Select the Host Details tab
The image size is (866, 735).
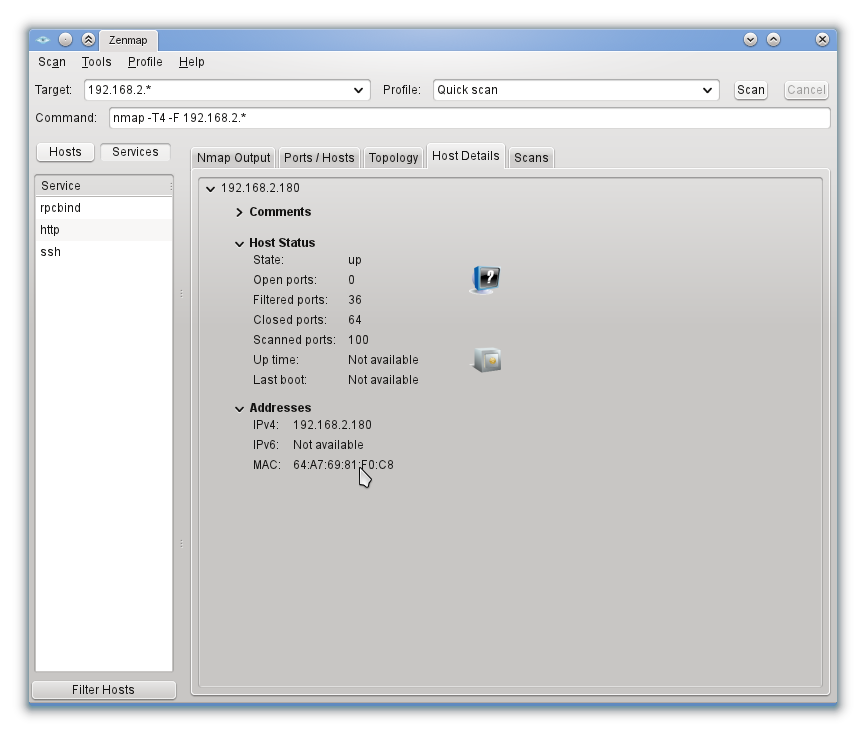point(466,156)
